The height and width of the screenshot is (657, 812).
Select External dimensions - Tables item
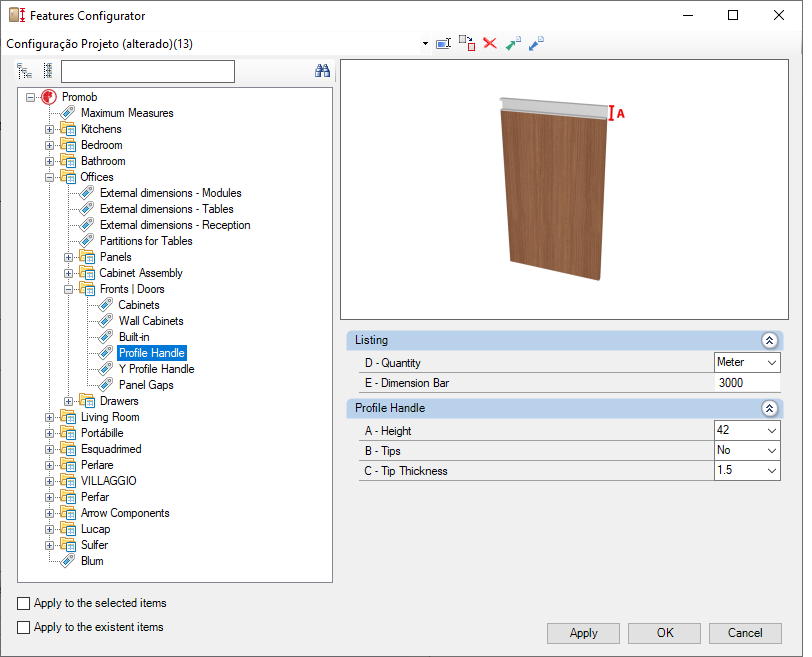(x=166, y=209)
